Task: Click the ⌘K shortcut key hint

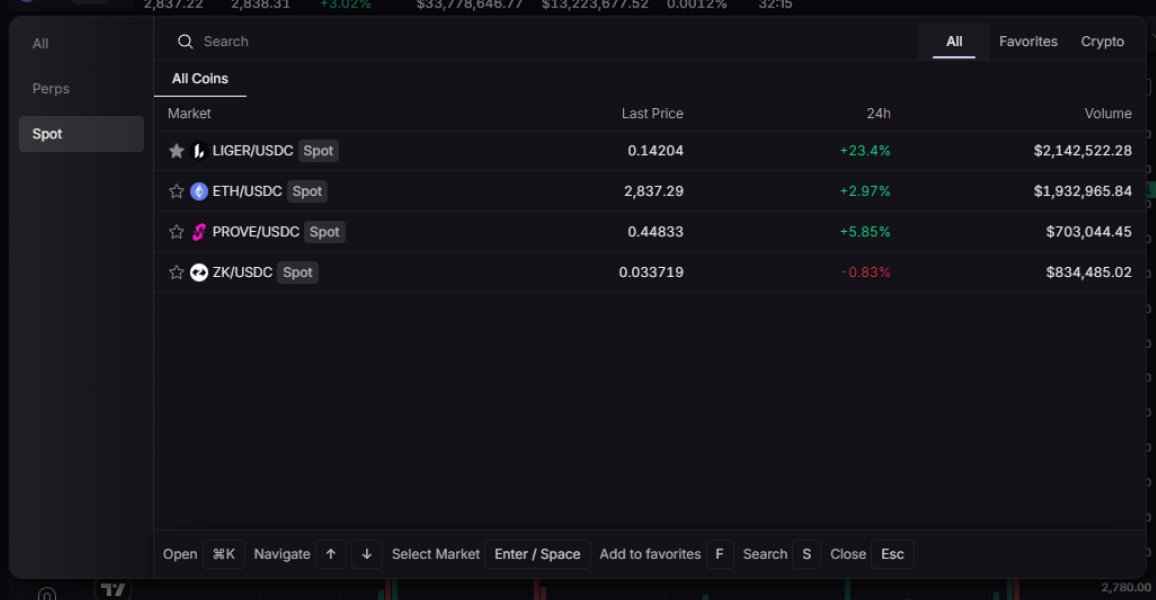Action: [x=223, y=554]
